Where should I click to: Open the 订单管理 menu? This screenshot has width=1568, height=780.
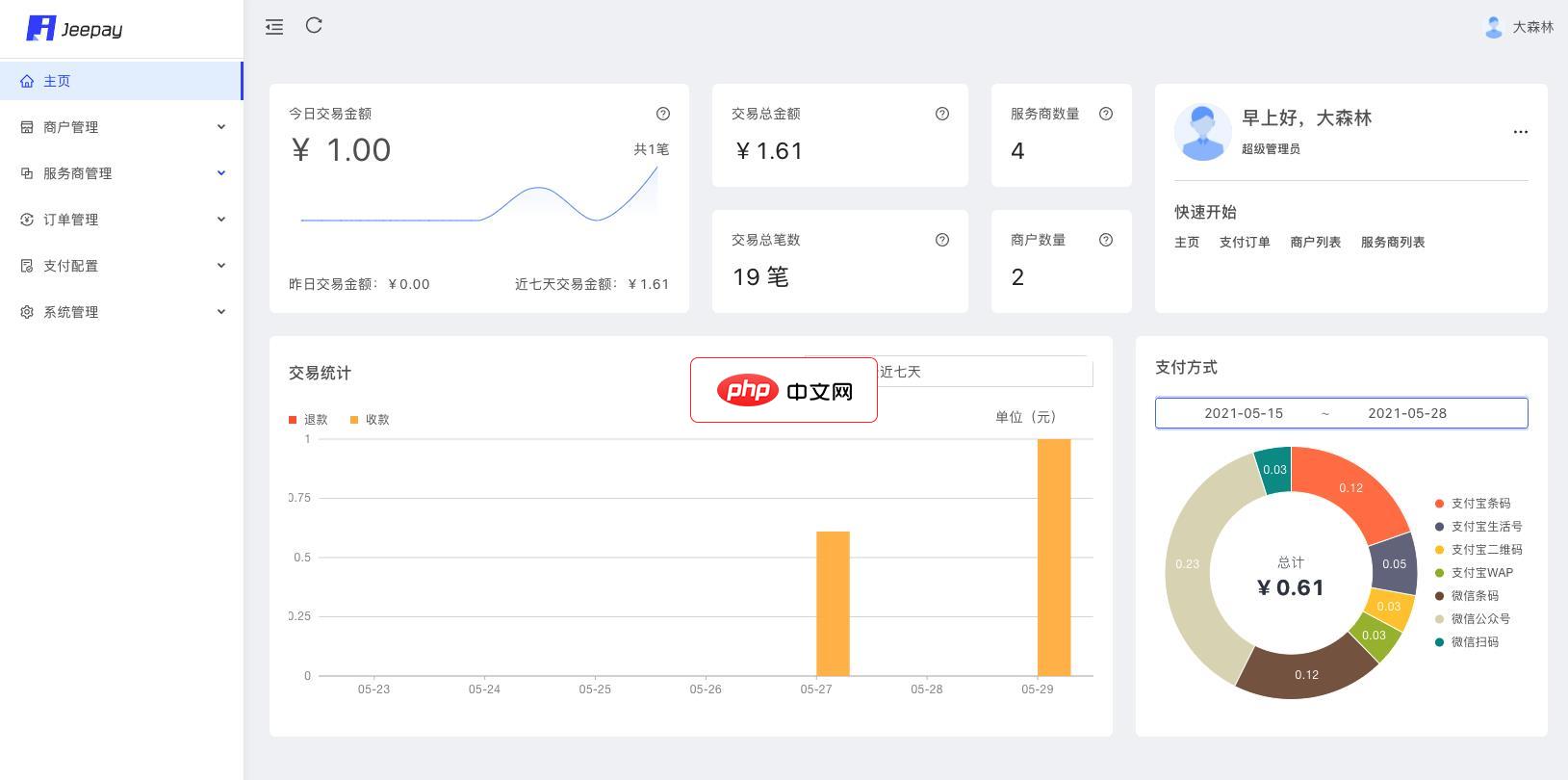(121, 220)
